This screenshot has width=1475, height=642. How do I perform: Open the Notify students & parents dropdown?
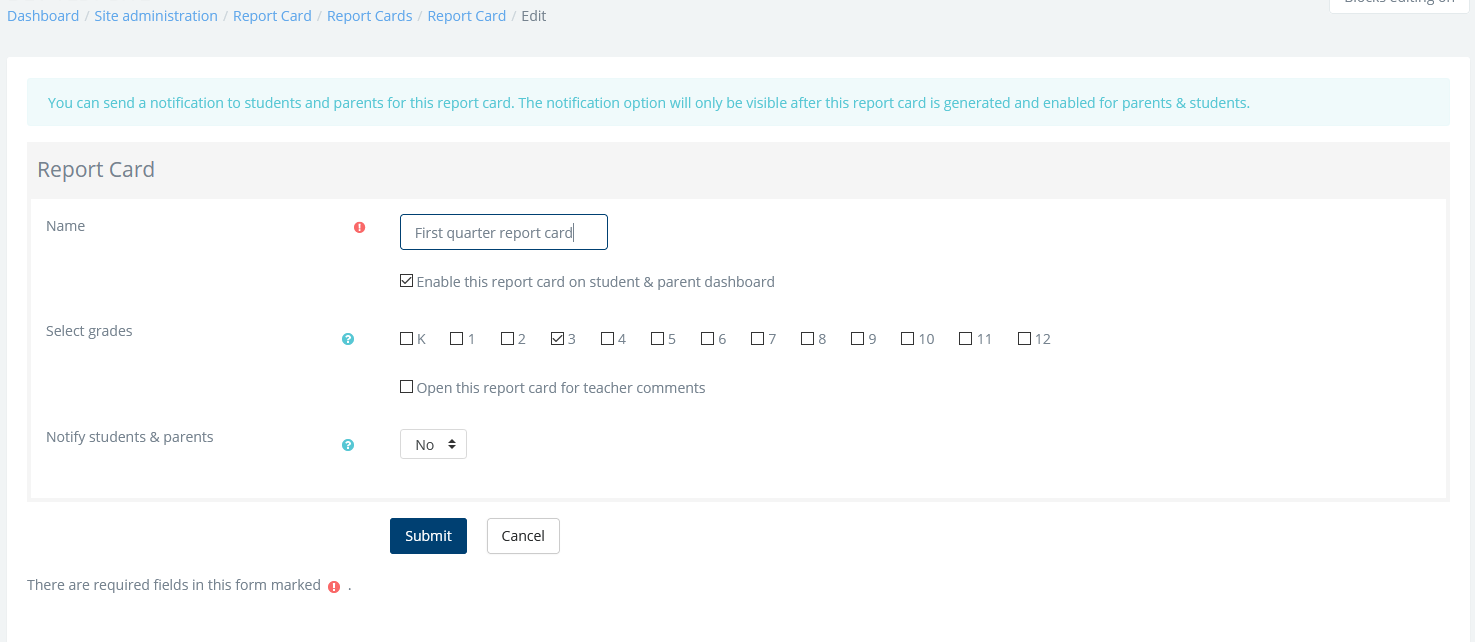[x=433, y=444]
